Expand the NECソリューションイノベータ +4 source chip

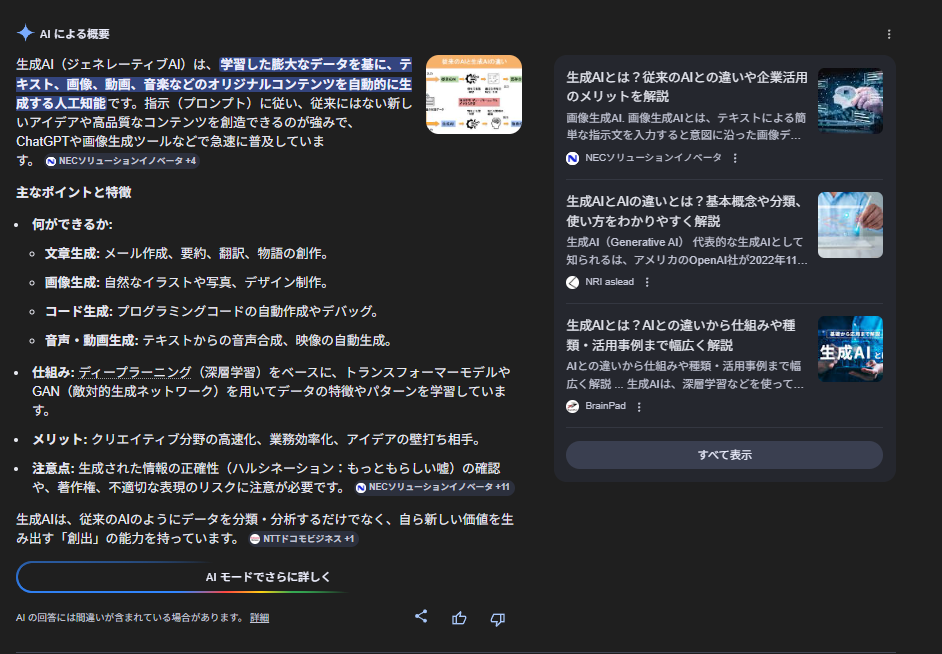click(x=121, y=161)
